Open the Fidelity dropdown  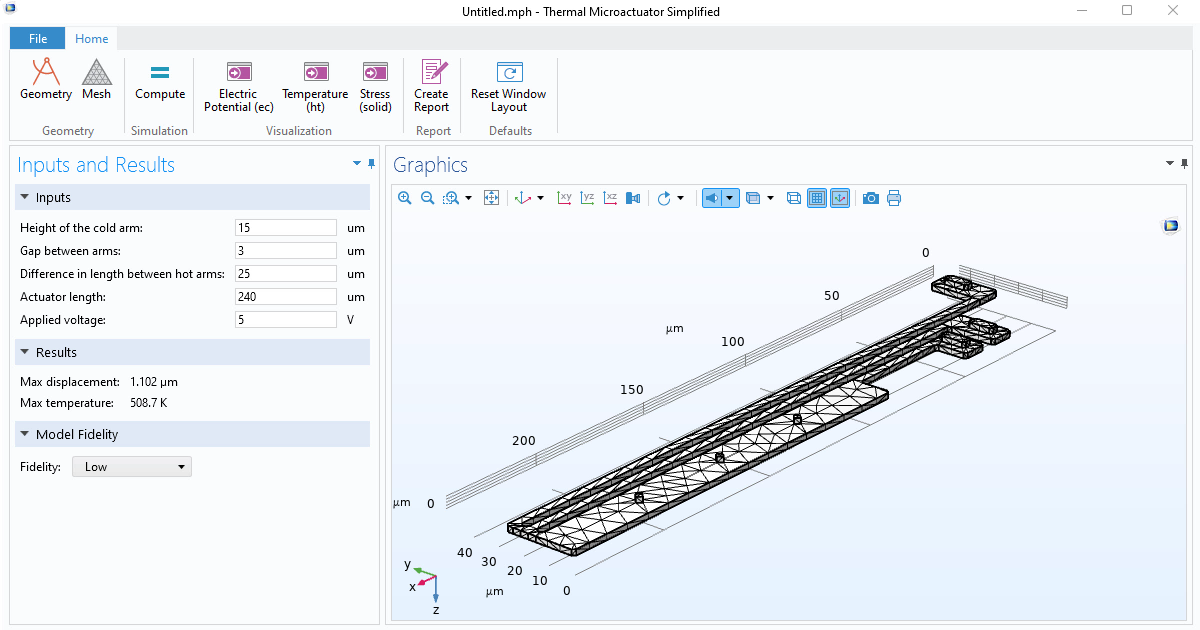coord(132,467)
